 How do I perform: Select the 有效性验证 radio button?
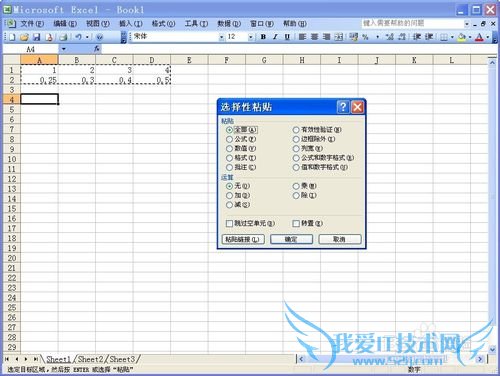click(x=296, y=130)
